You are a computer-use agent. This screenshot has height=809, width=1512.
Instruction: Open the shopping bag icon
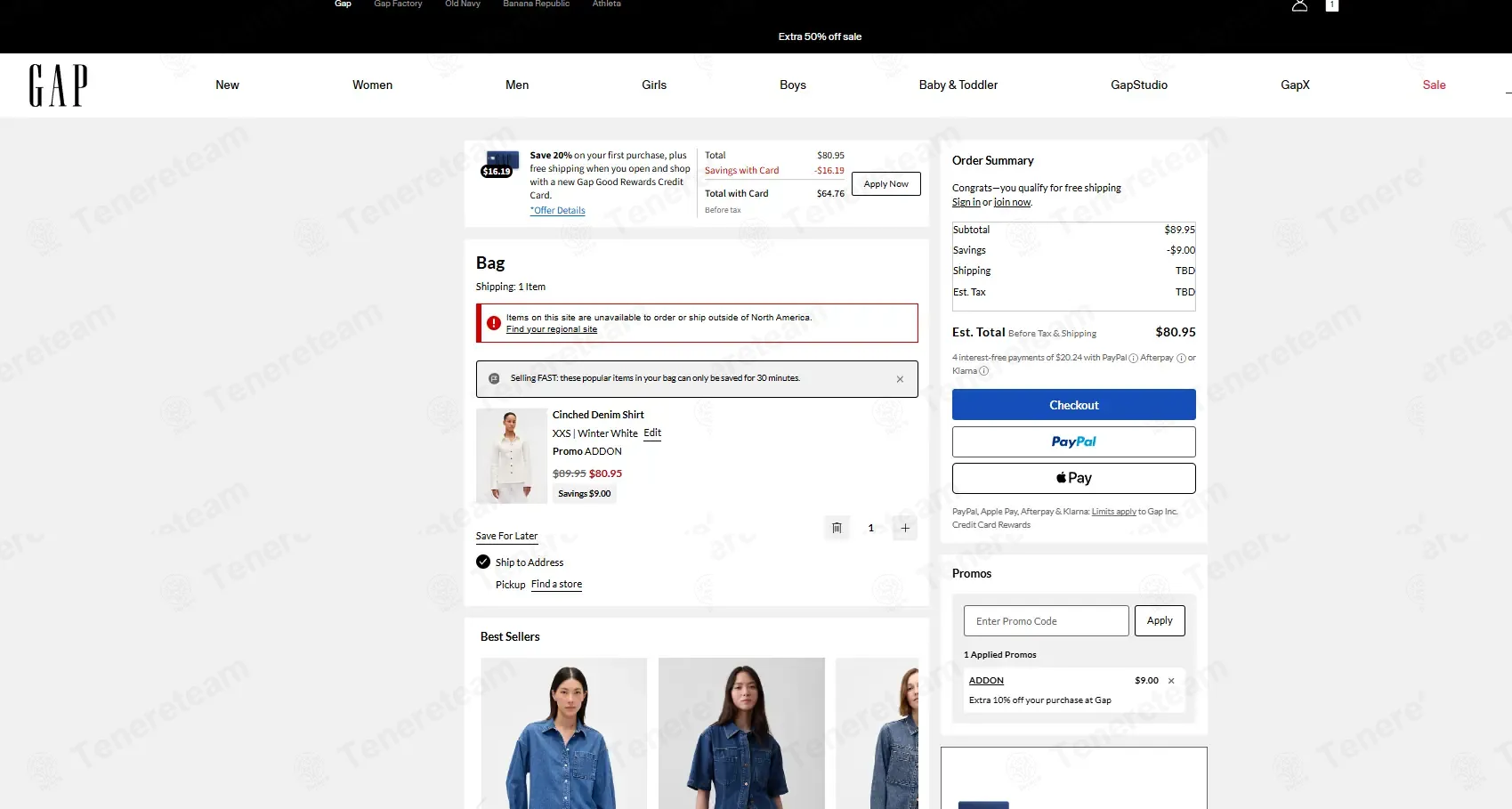pos(1331,4)
